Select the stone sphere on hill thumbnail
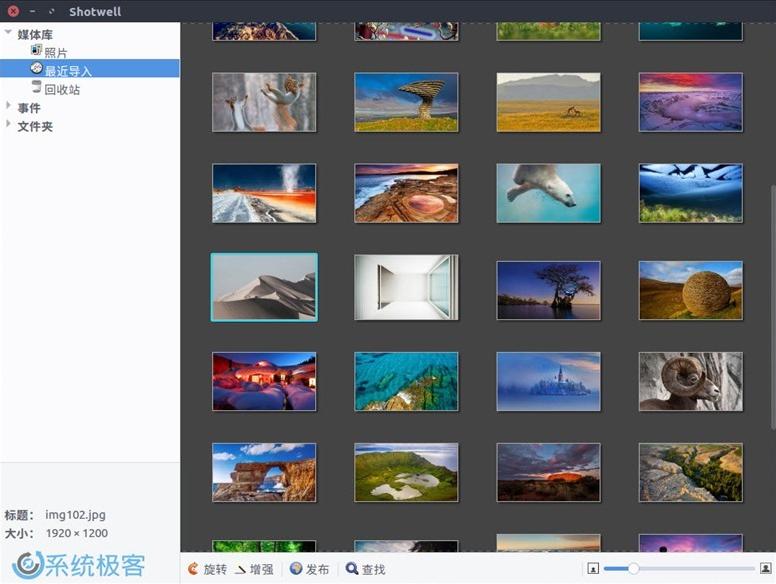The image size is (776, 584). coord(691,289)
